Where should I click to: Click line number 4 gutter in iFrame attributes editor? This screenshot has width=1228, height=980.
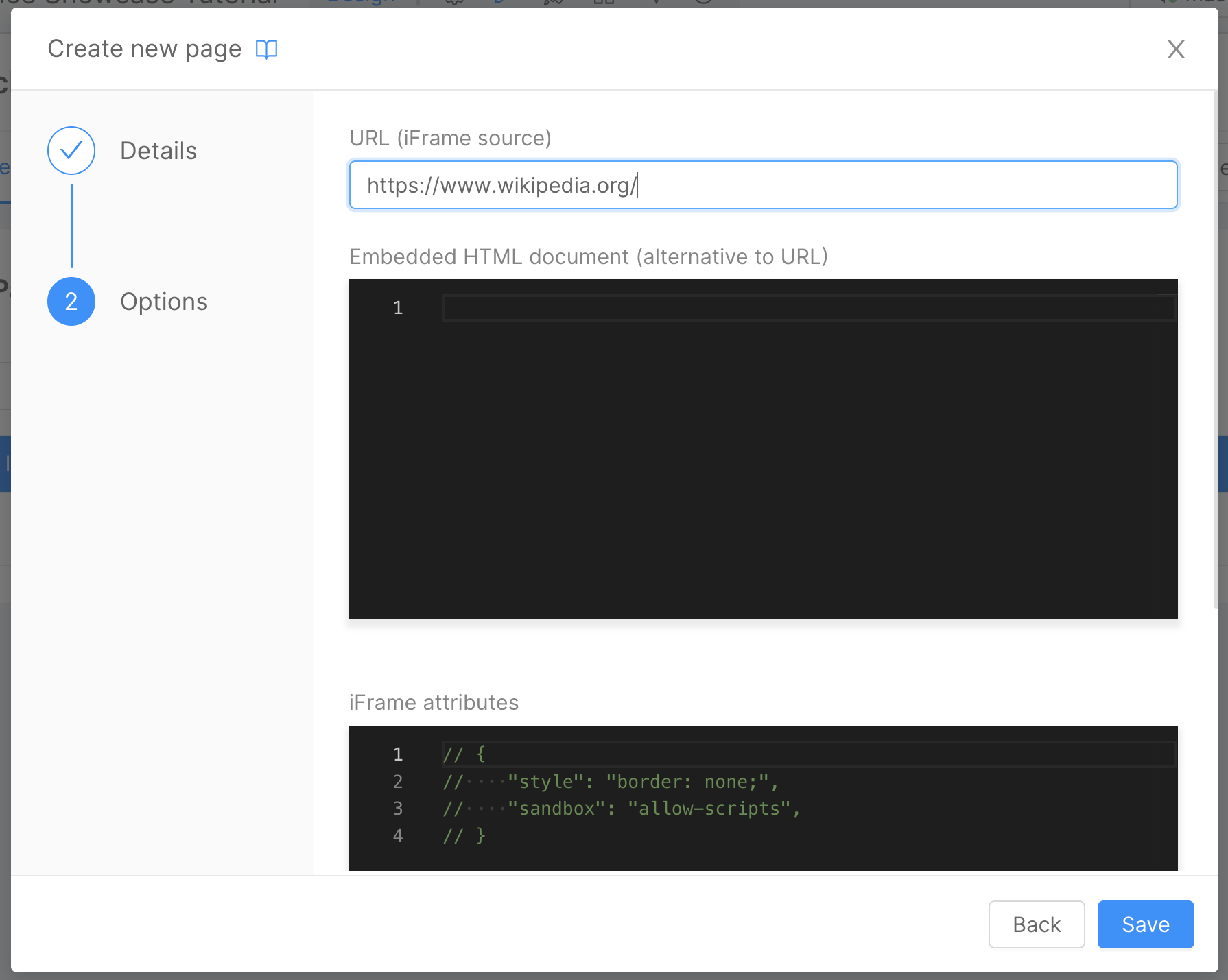tap(398, 836)
